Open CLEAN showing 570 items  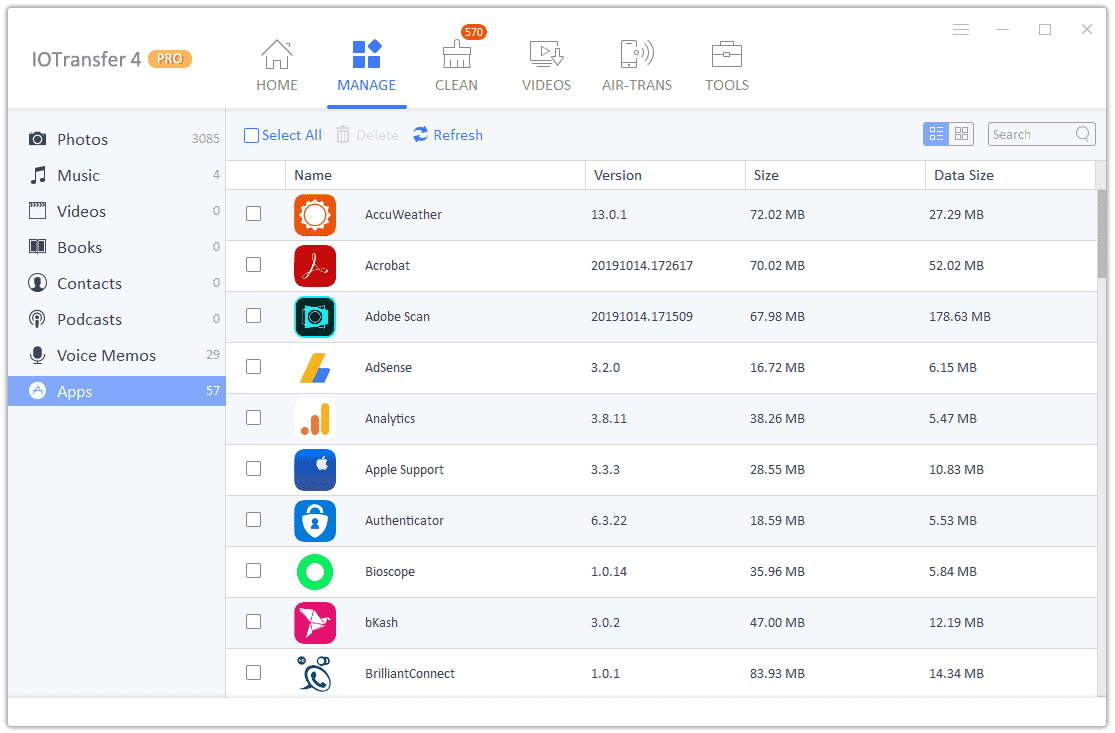[x=456, y=64]
